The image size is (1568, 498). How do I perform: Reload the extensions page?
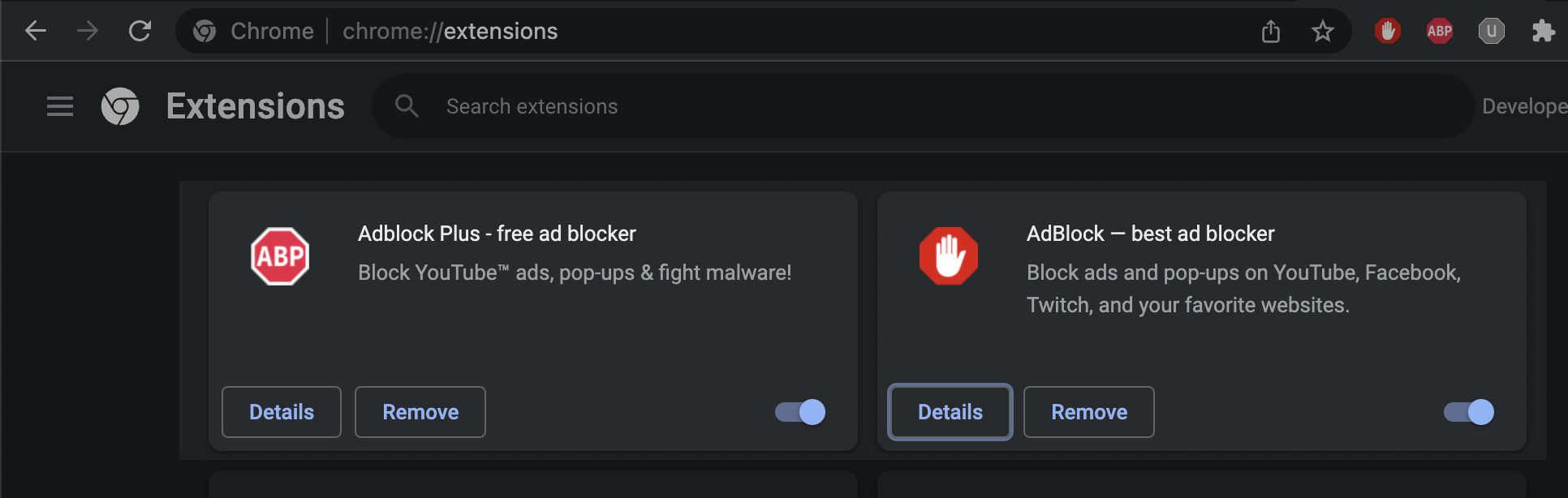140,31
